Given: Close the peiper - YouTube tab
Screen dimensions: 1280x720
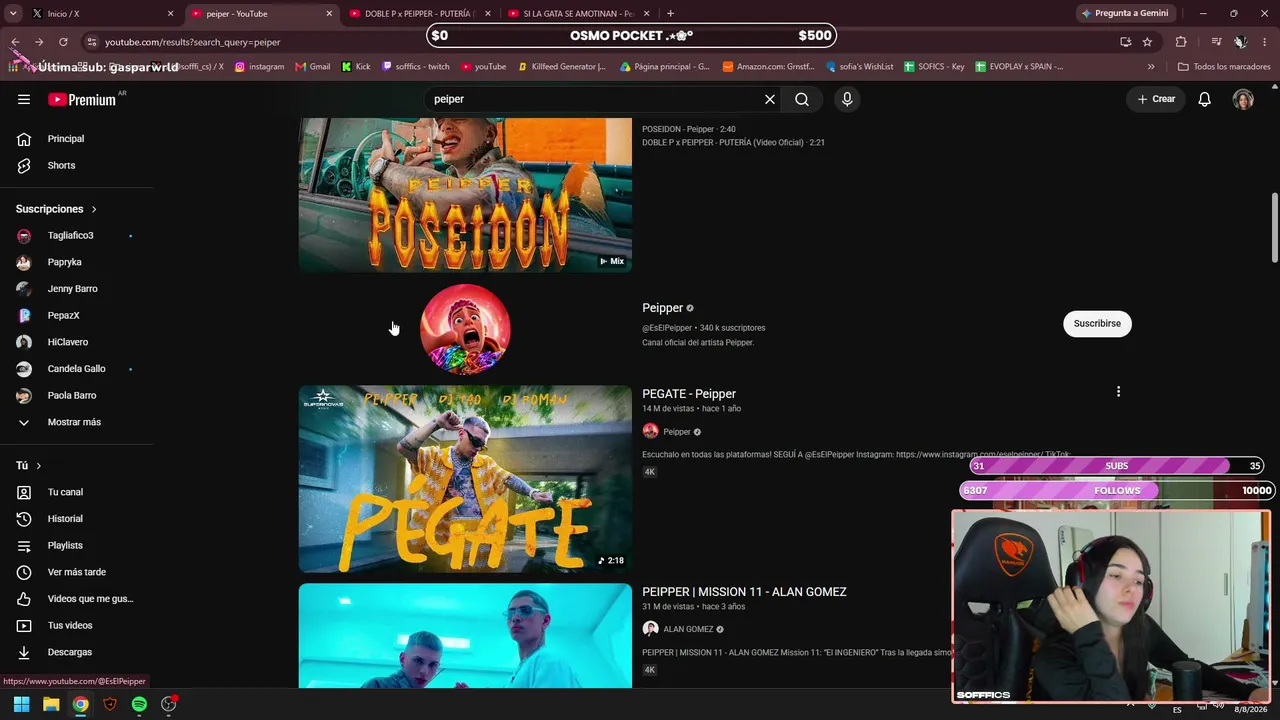Looking at the screenshot, I should (x=329, y=14).
